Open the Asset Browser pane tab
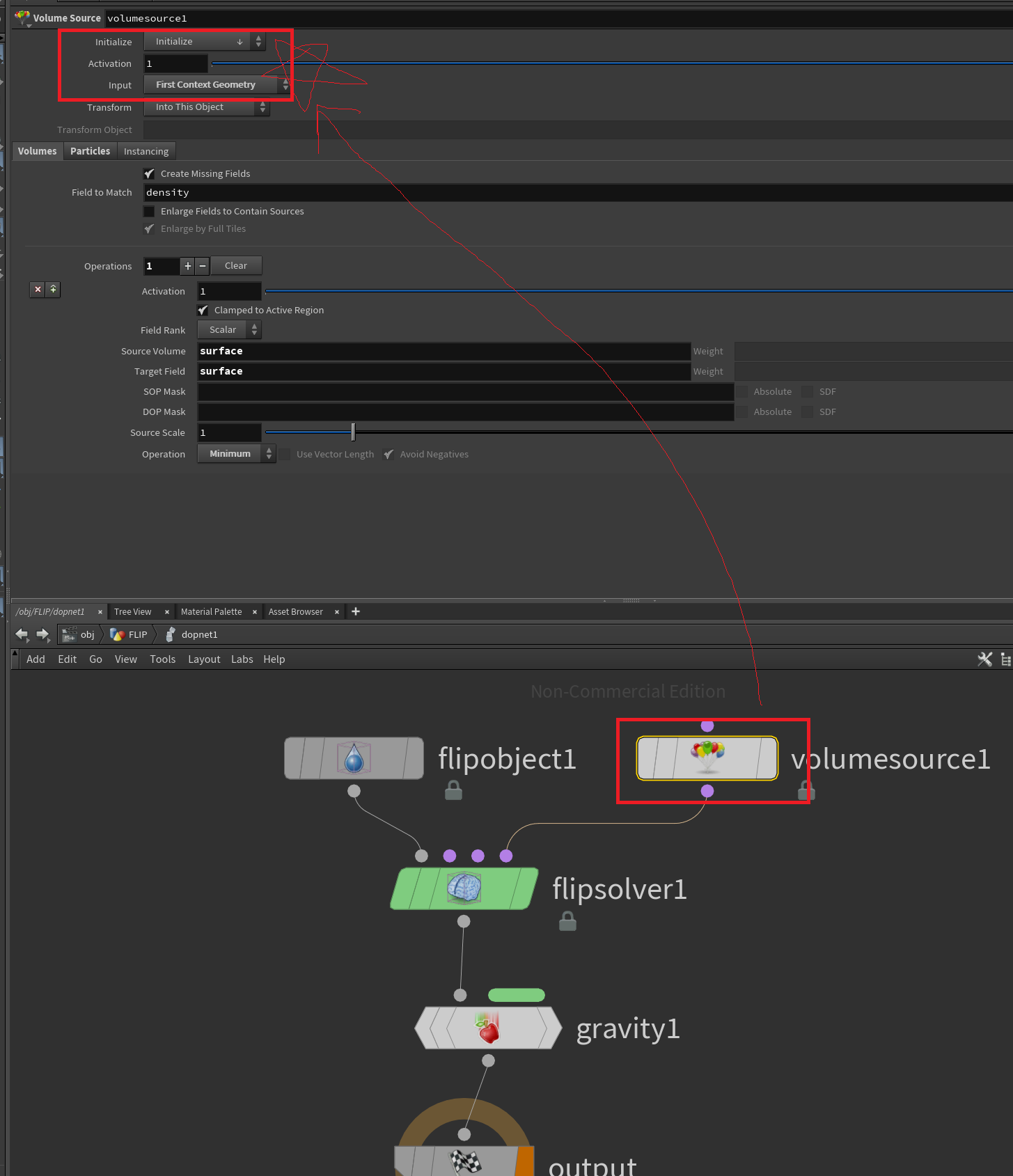The height and width of the screenshot is (1176, 1013). click(x=296, y=612)
